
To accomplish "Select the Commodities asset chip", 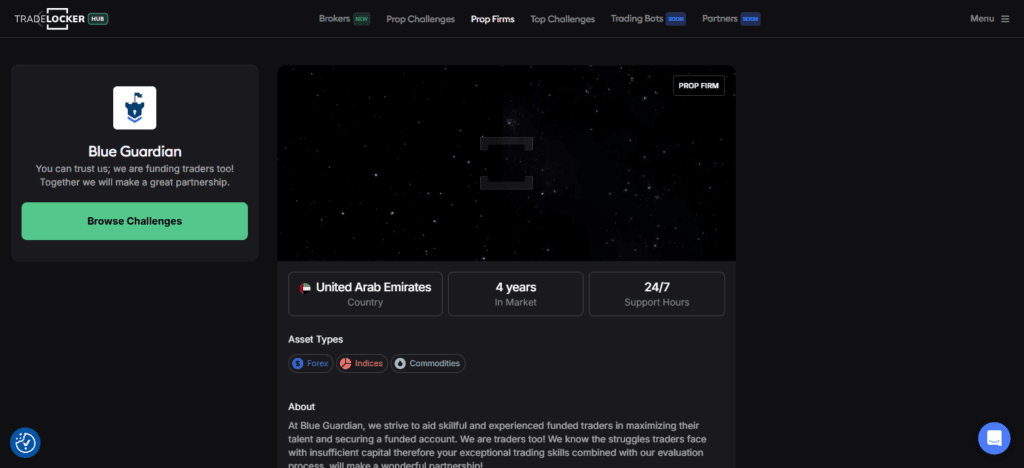I will (428, 364).
